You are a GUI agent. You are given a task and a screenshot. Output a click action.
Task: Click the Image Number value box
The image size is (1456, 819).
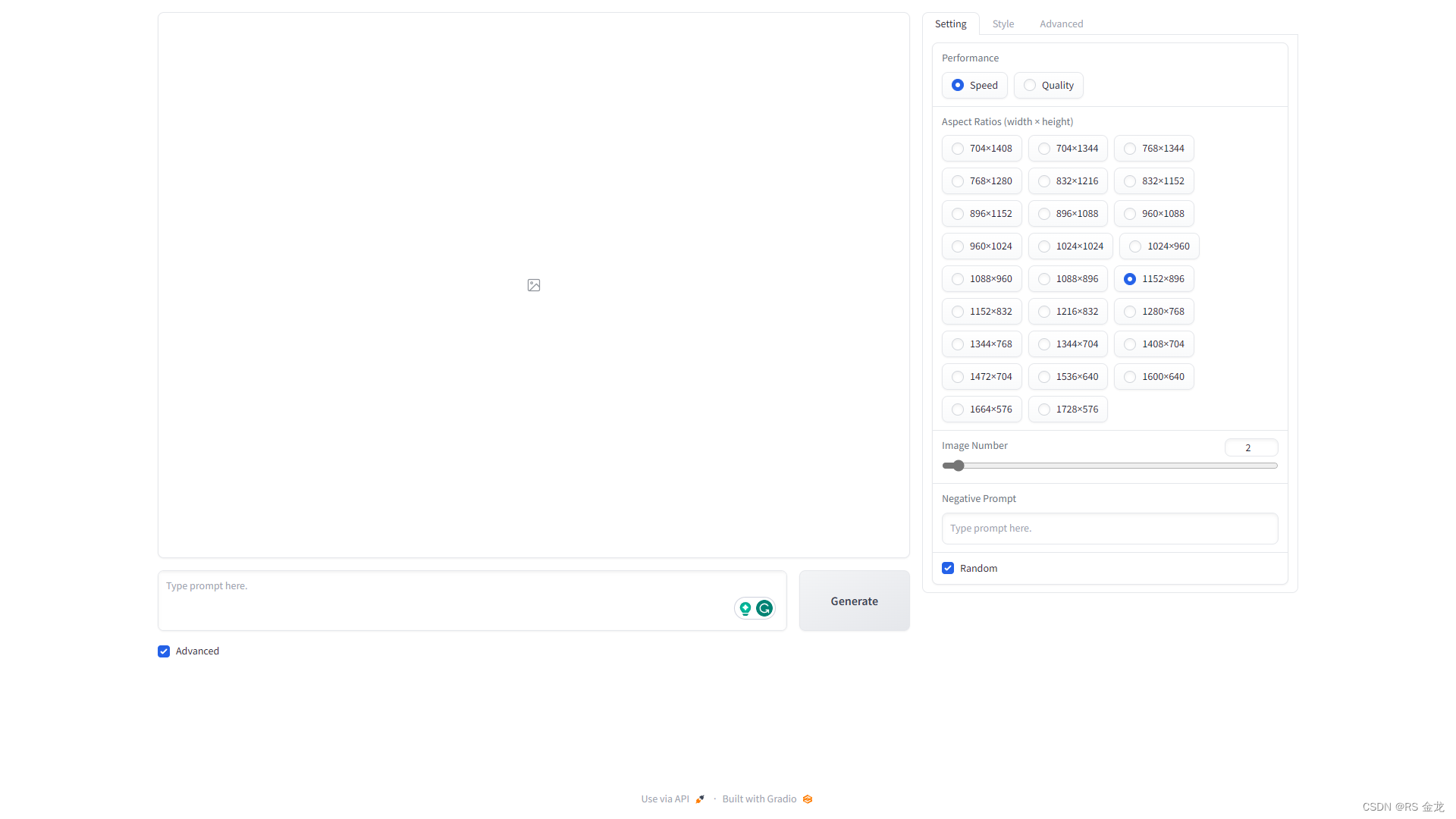1250,448
